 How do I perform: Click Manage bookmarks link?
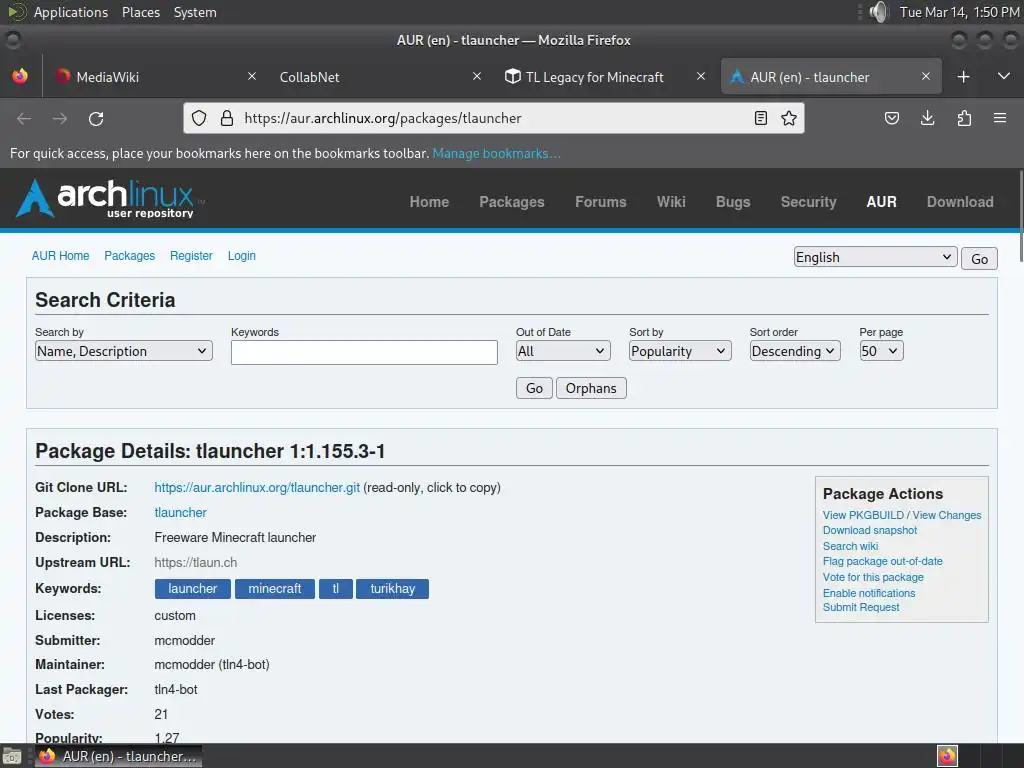coord(496,153)
